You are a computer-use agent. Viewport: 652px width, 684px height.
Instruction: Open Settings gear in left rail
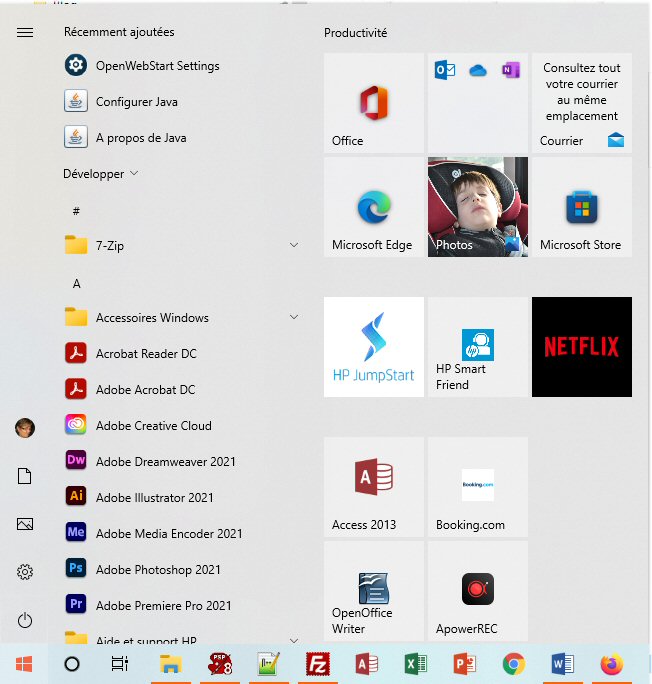(25, 572)
